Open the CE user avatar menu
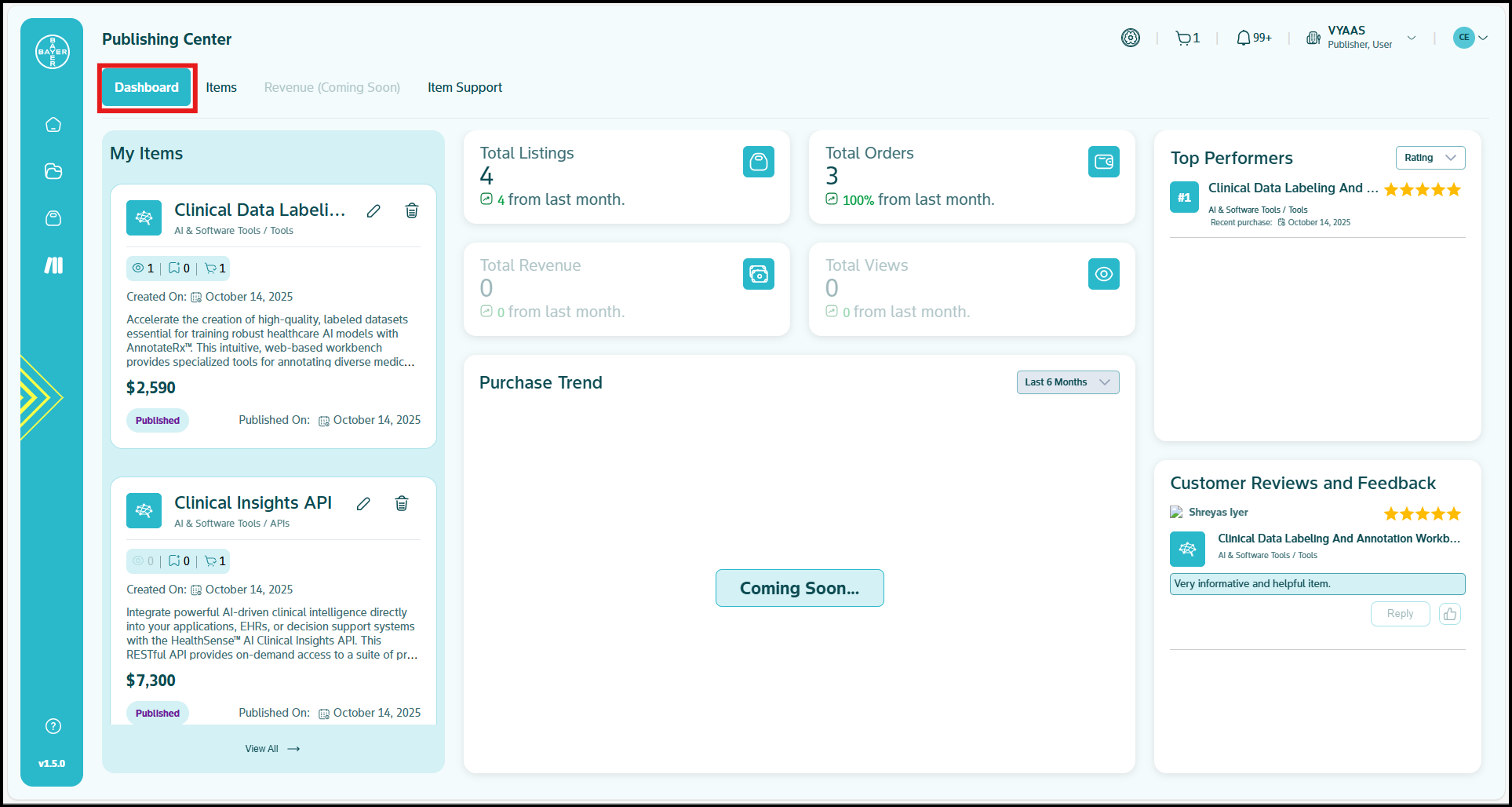 tap(1470, 38)
